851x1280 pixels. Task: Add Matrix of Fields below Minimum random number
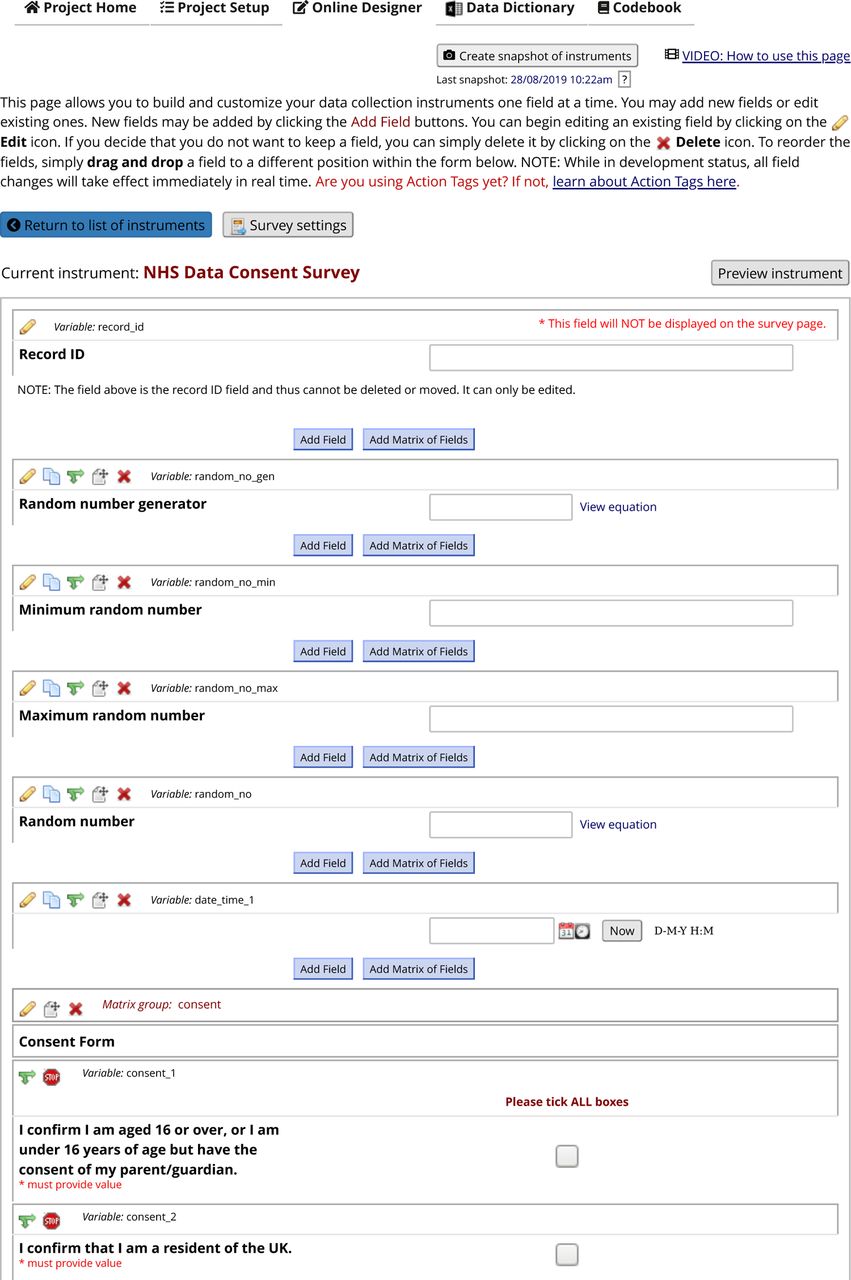point(418,651)
